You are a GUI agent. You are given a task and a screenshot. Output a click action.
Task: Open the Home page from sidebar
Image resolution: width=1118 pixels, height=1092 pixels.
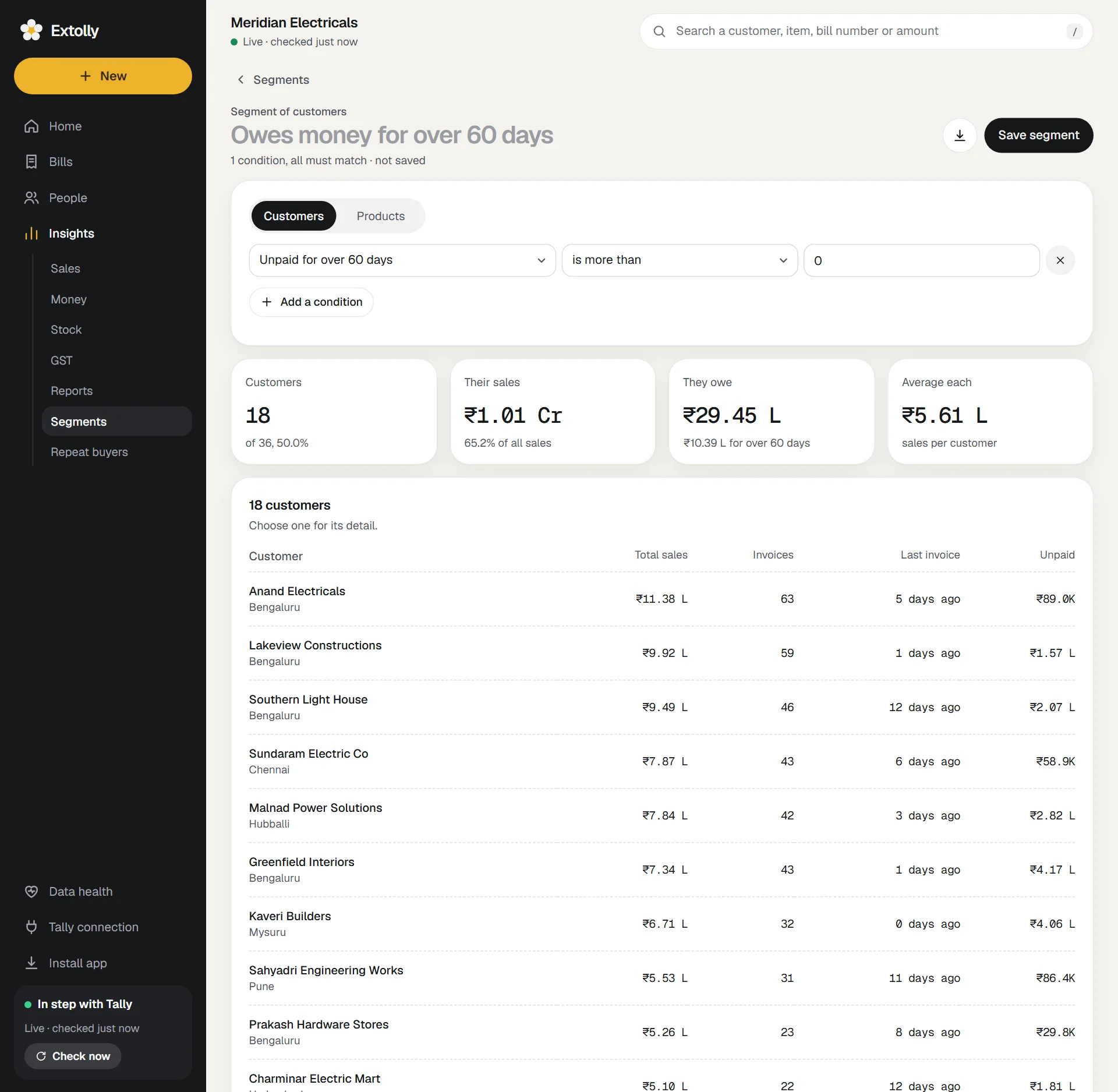[103, 126]
